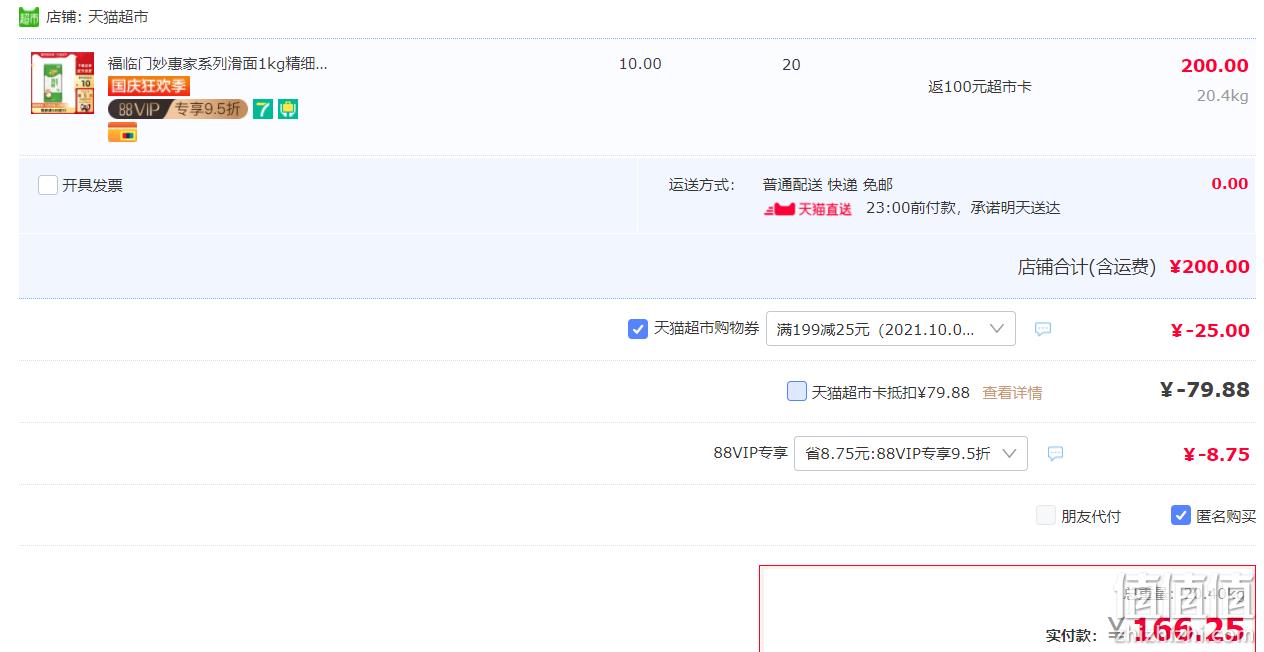Image resolution: width=1264 pixels, height=652 pixels.
Task: Click the unit price 10.00
Action: coord(640,64)
